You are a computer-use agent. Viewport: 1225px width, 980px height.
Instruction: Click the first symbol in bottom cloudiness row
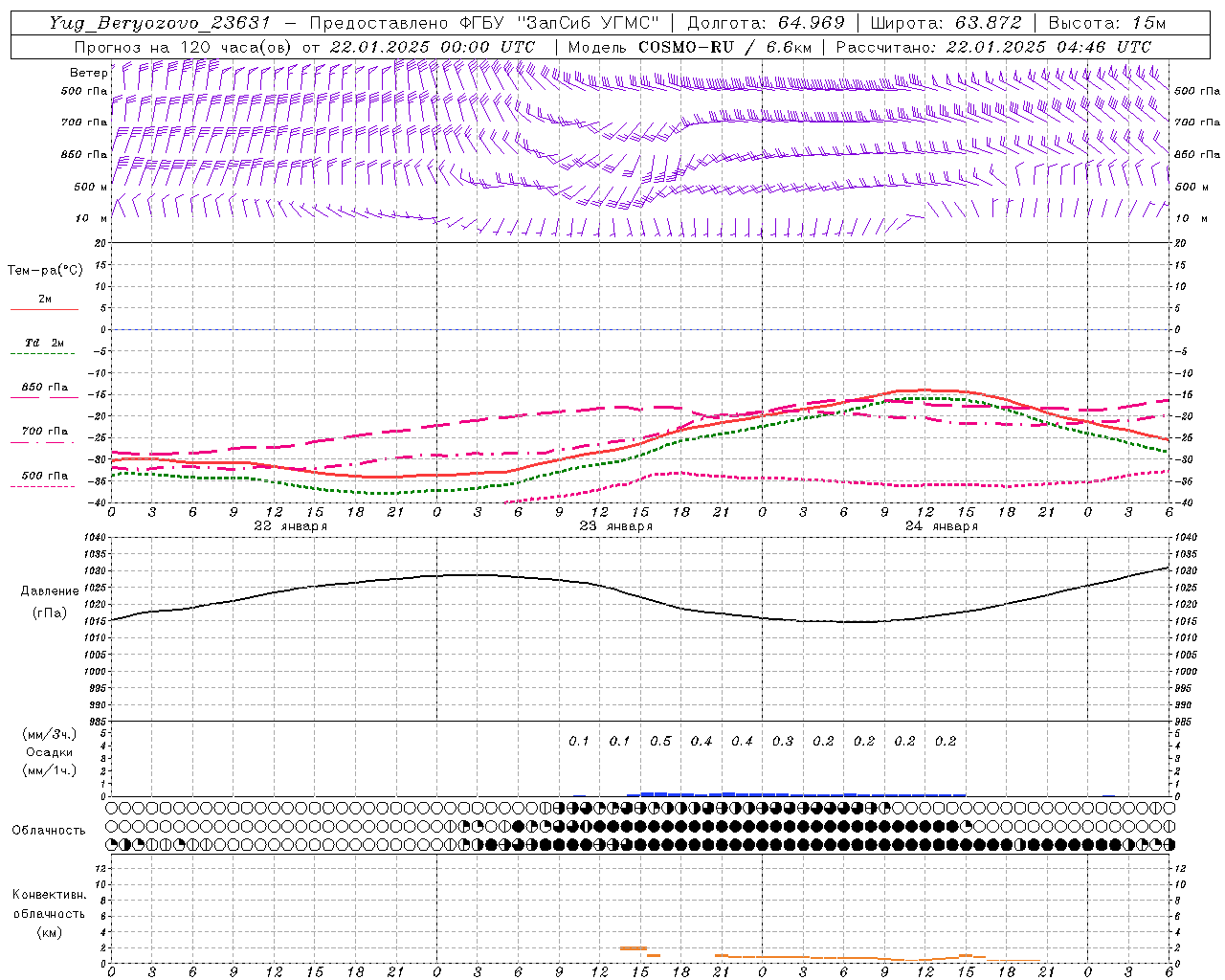click(112, 845)
